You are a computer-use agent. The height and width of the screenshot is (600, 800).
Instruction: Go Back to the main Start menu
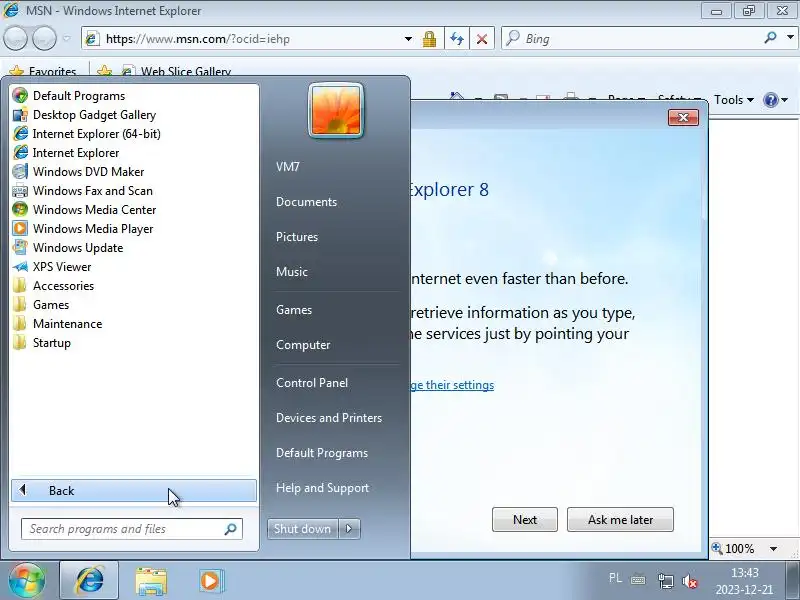[x=134, y=490]
